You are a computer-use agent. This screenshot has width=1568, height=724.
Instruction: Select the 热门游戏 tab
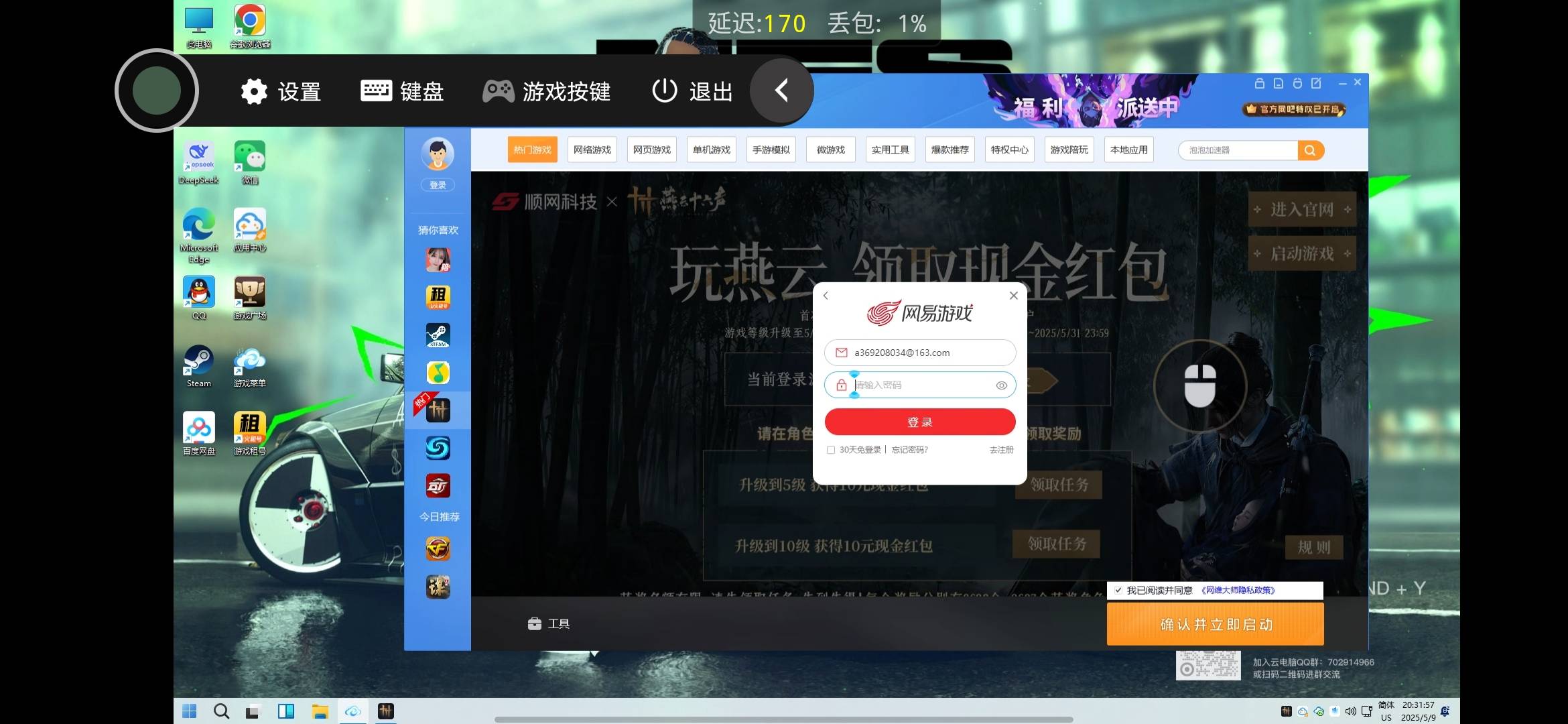(x=533, y=150)
